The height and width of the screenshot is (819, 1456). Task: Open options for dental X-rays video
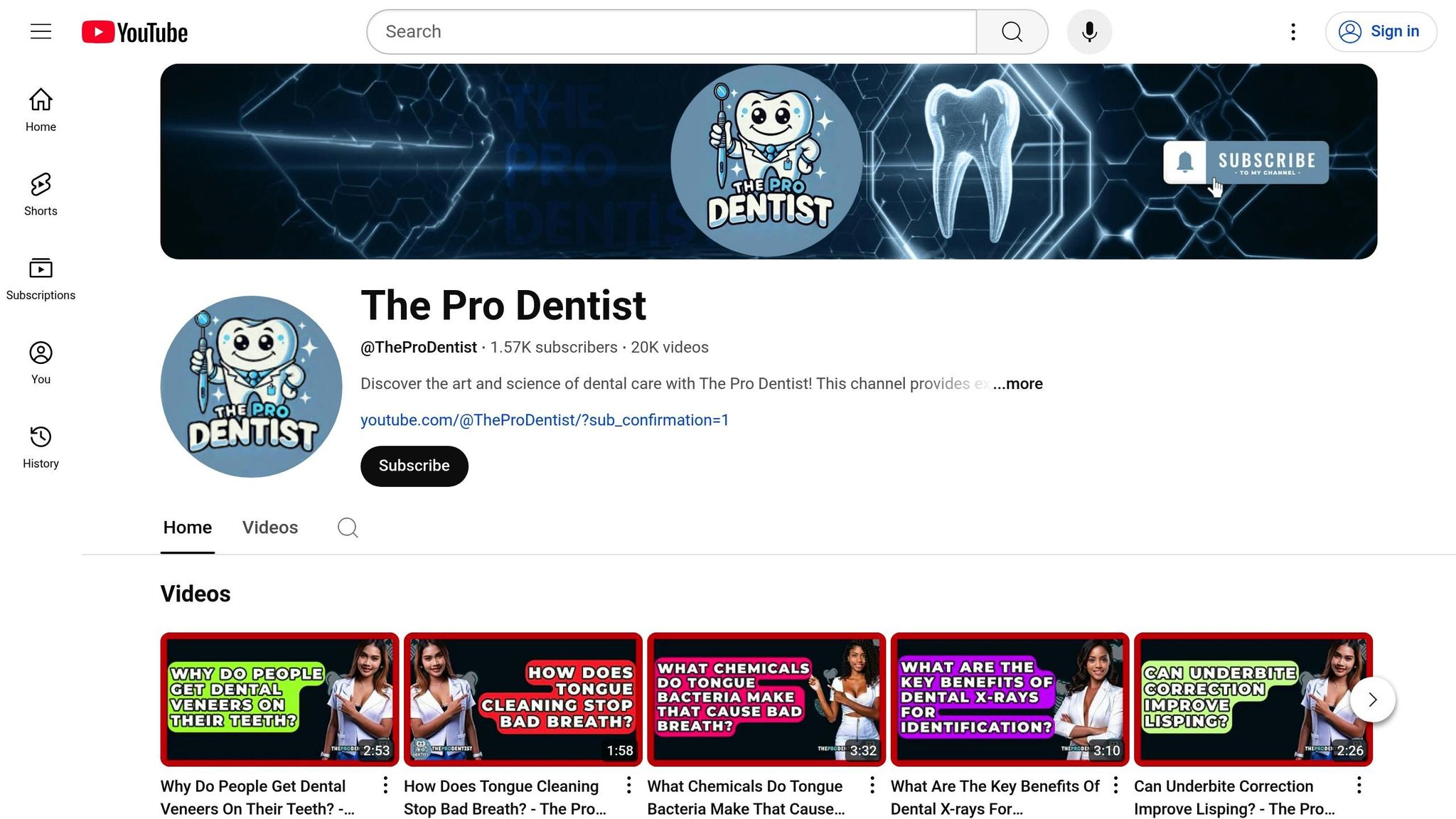[x=1115, y=785]
